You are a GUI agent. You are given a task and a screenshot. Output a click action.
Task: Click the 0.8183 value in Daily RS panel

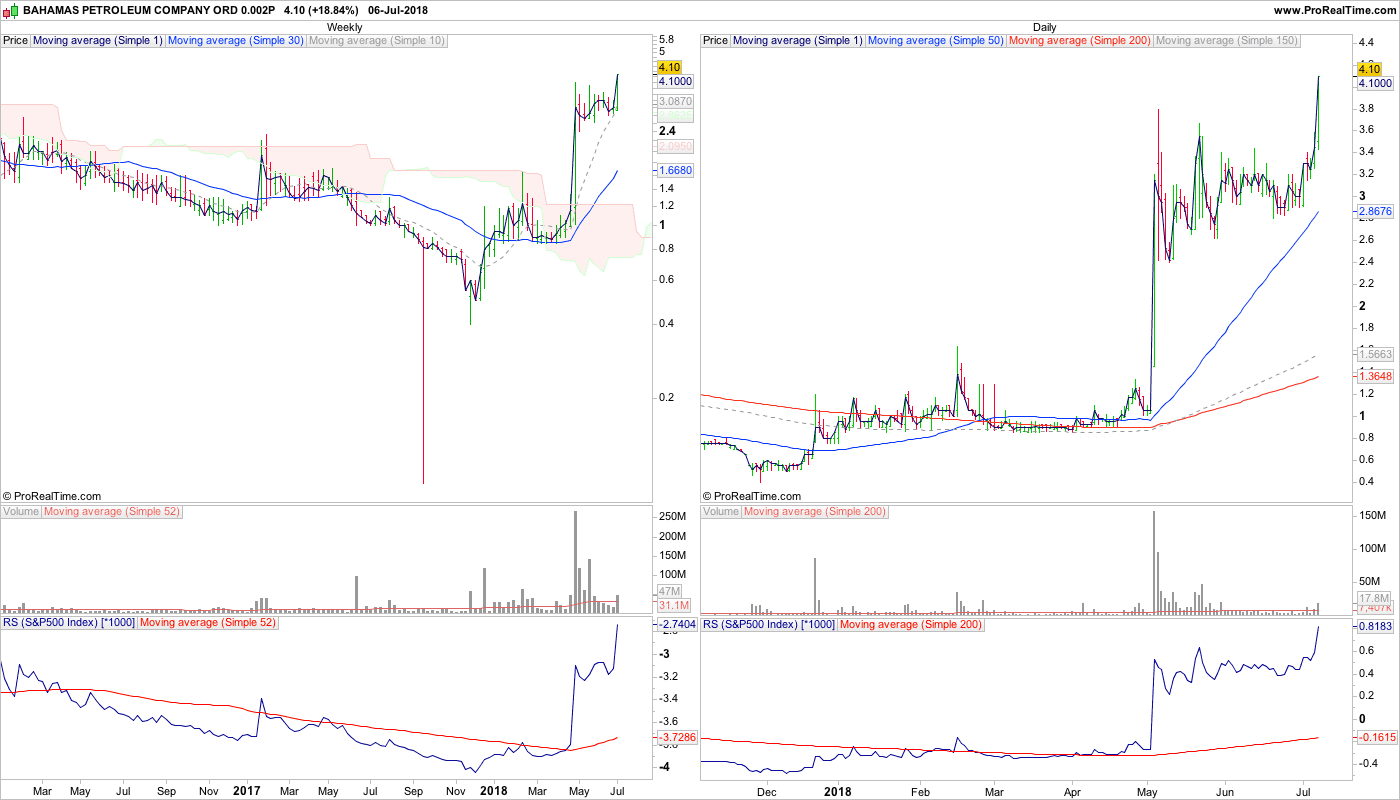(x=1375, y=626)
